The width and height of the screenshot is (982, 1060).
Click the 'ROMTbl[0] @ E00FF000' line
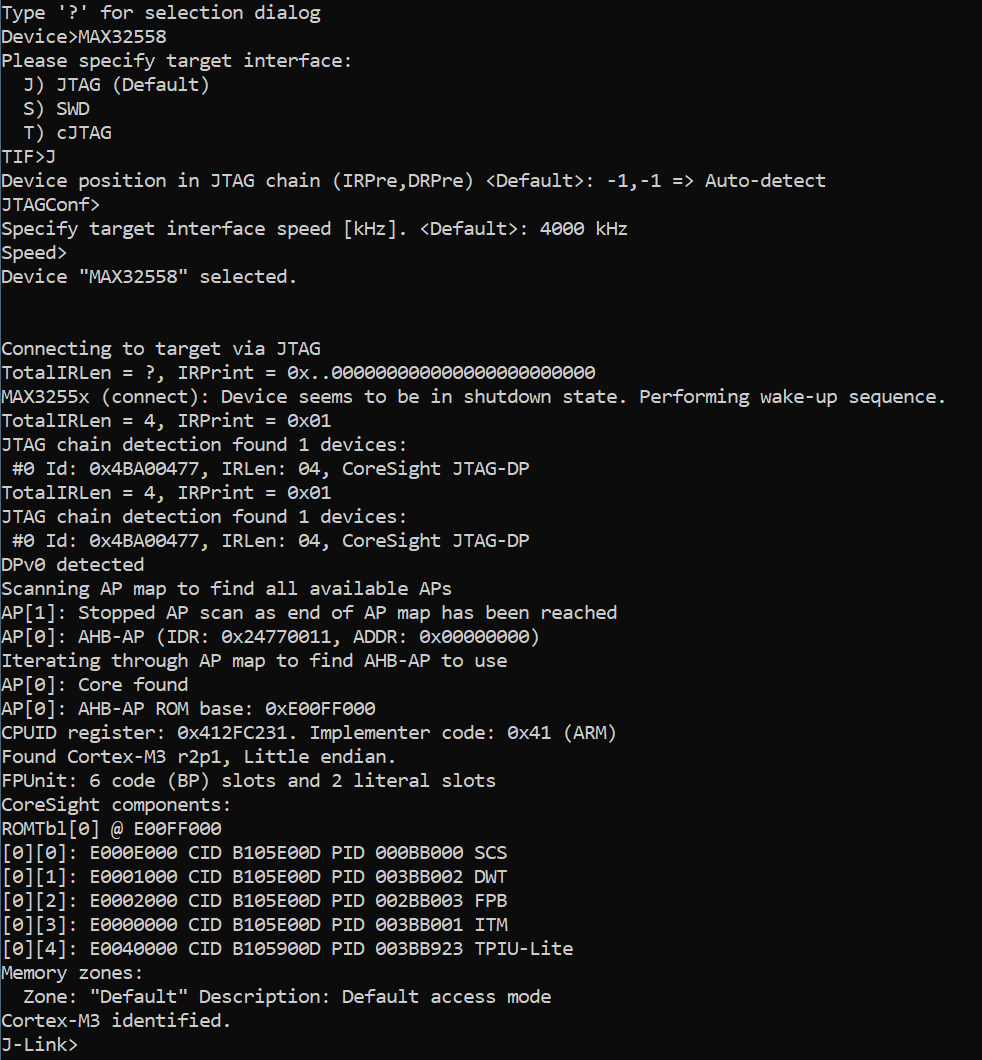pyautogui.click(x=111, y=829)
